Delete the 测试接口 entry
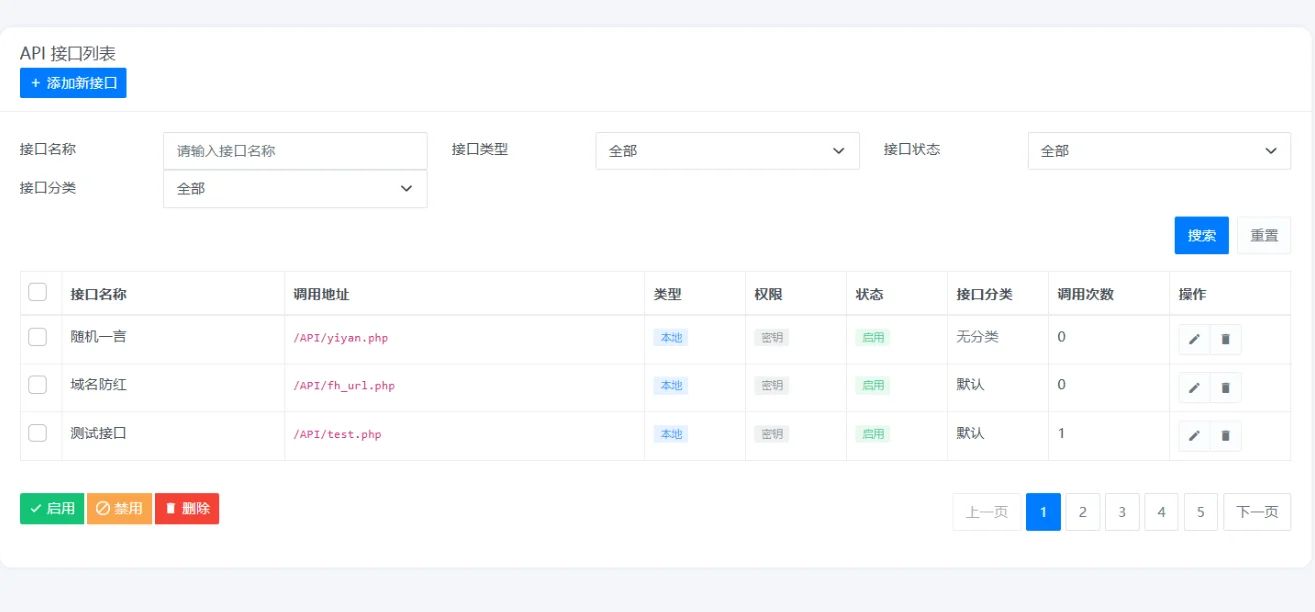The image size is (1315, 612). coord(1225,435)
